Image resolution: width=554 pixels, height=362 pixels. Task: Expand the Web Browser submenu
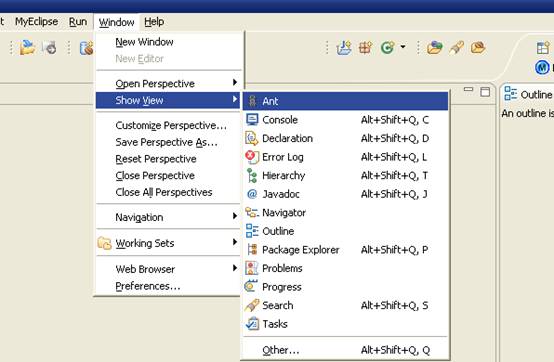point(168,269)
